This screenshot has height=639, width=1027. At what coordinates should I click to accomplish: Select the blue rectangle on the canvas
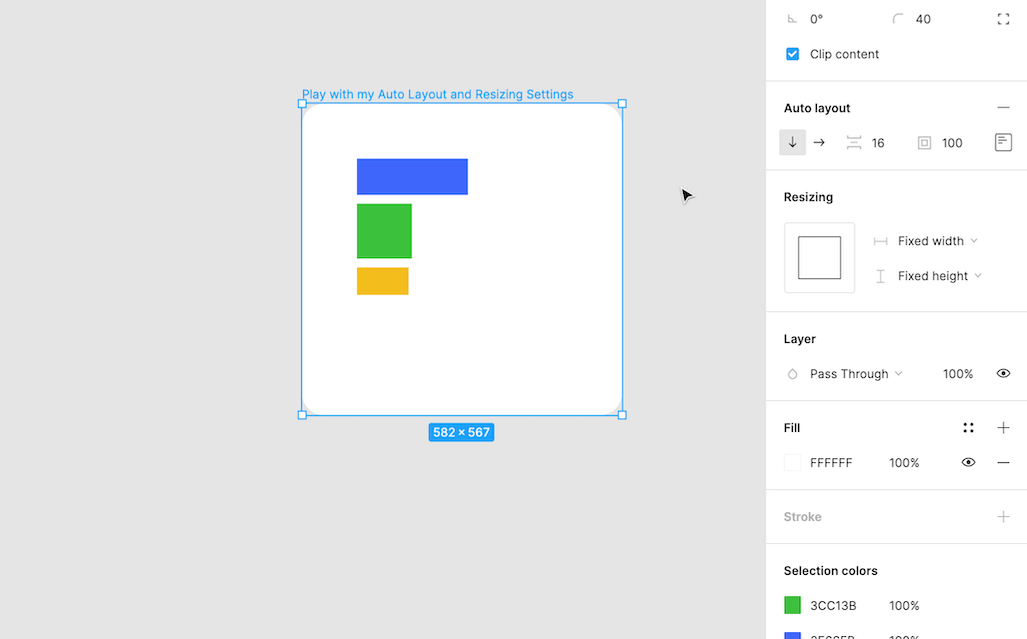[x=412, y=177]
